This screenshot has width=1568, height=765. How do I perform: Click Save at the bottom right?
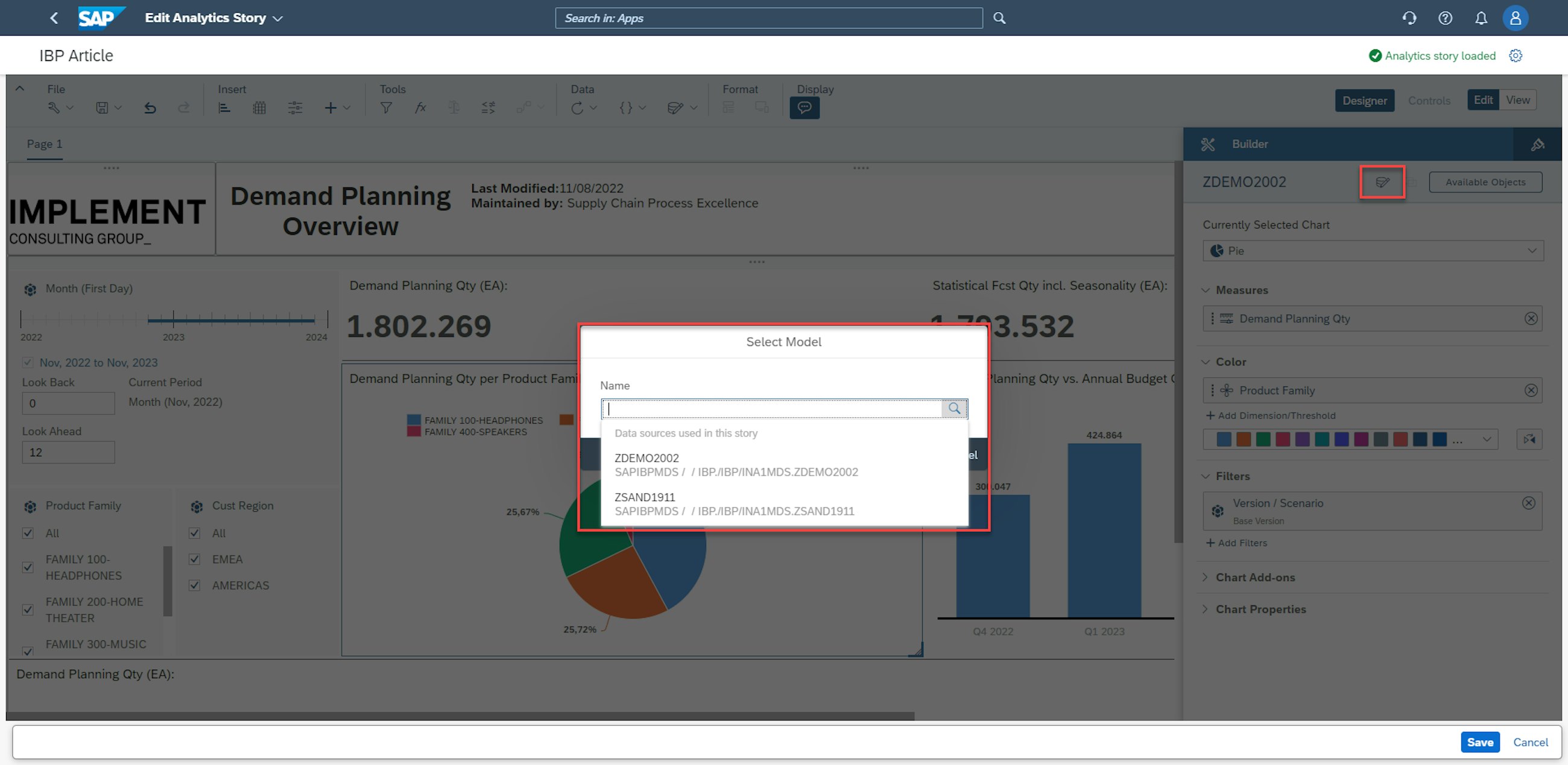pos(1481,741)
